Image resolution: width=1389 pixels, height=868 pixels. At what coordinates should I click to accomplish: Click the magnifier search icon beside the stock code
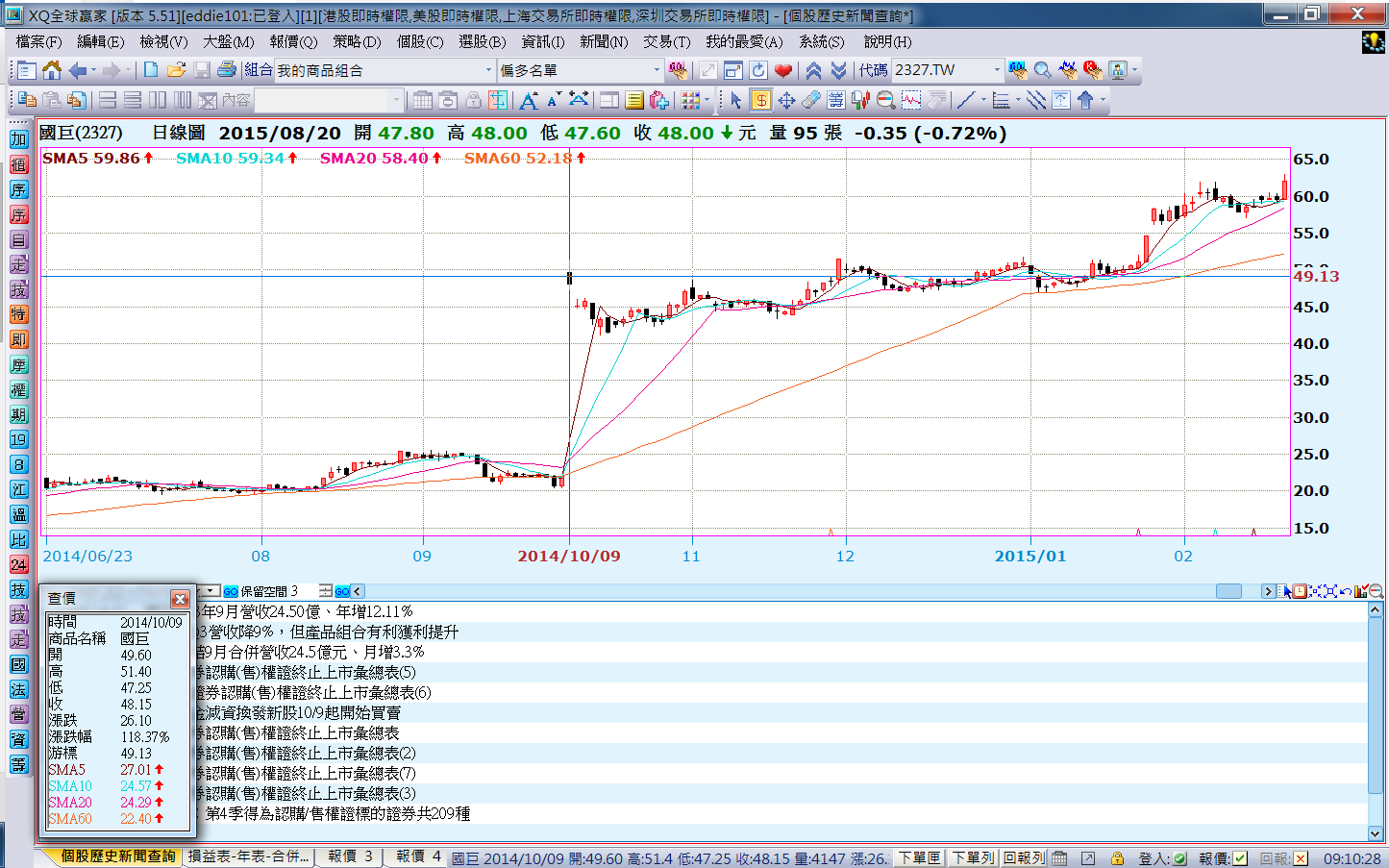[1042, 70]
